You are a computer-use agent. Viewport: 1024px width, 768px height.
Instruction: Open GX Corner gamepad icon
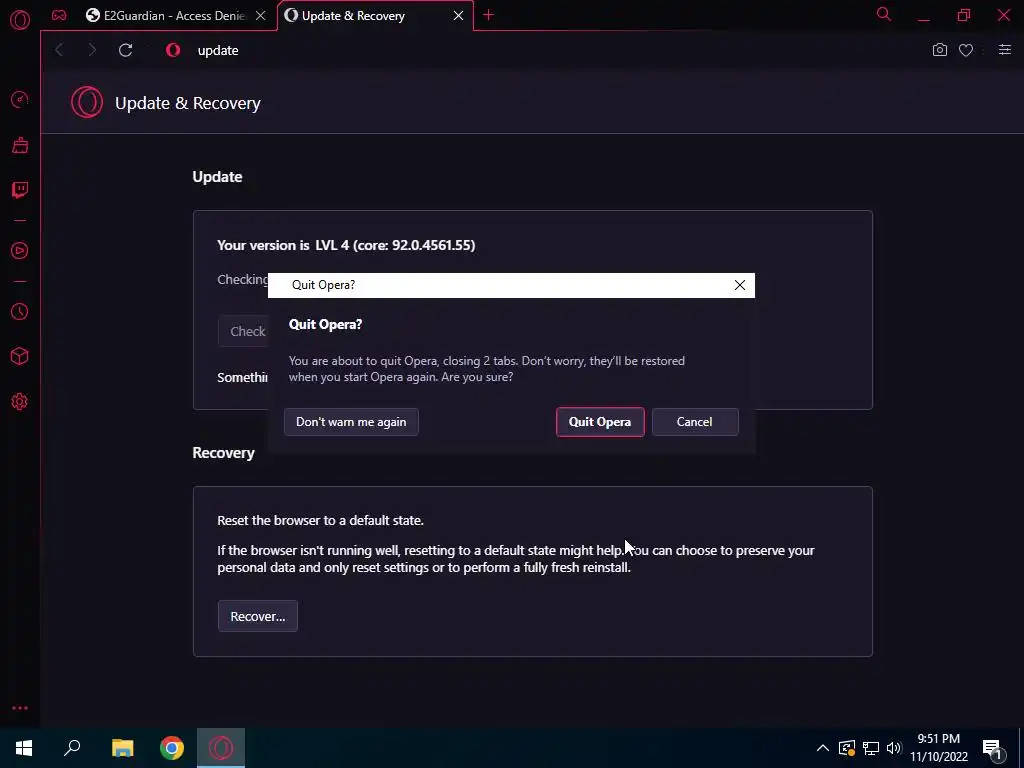[x=59, y=15]
